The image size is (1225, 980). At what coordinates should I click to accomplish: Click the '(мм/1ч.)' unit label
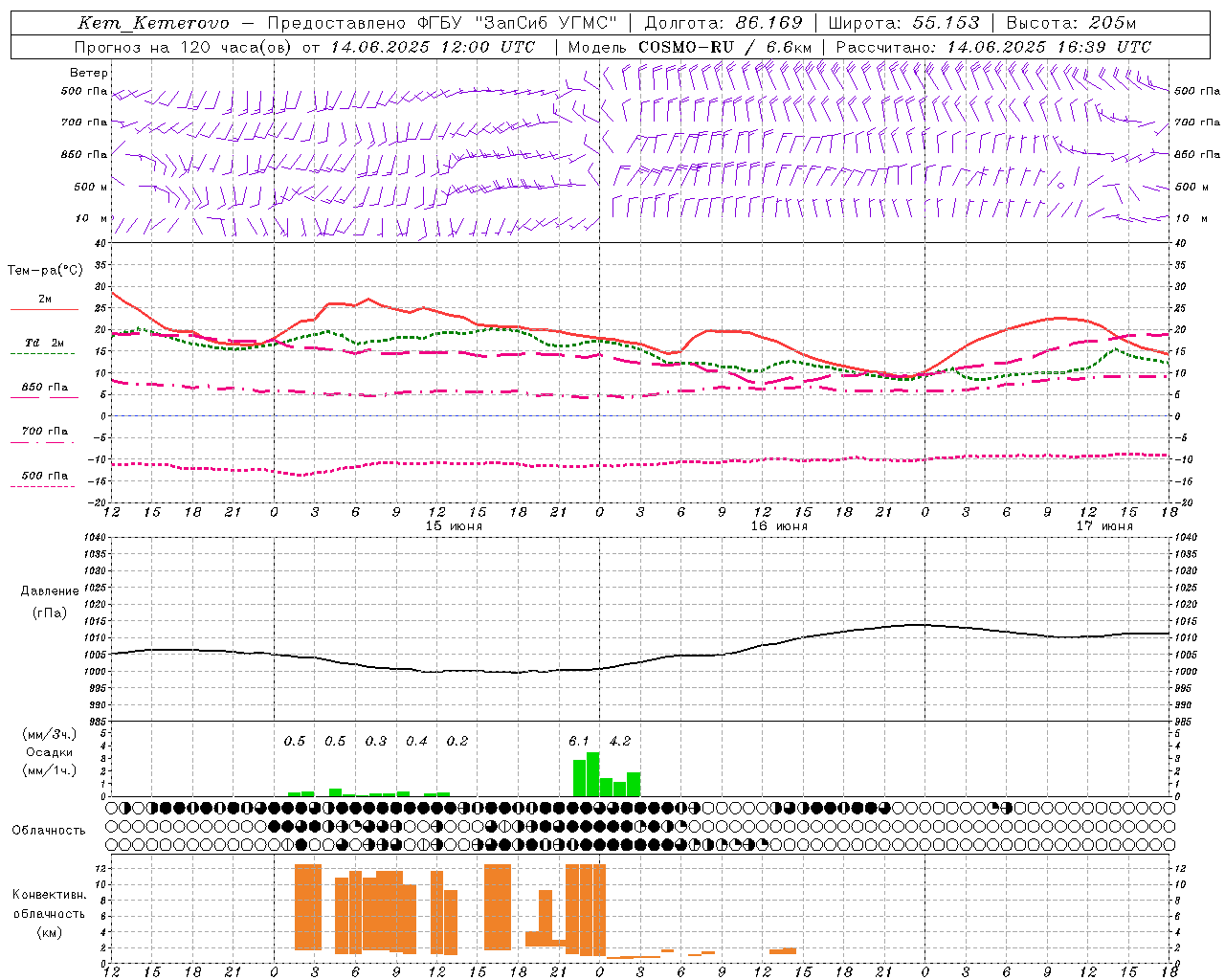tap(49, 770)
